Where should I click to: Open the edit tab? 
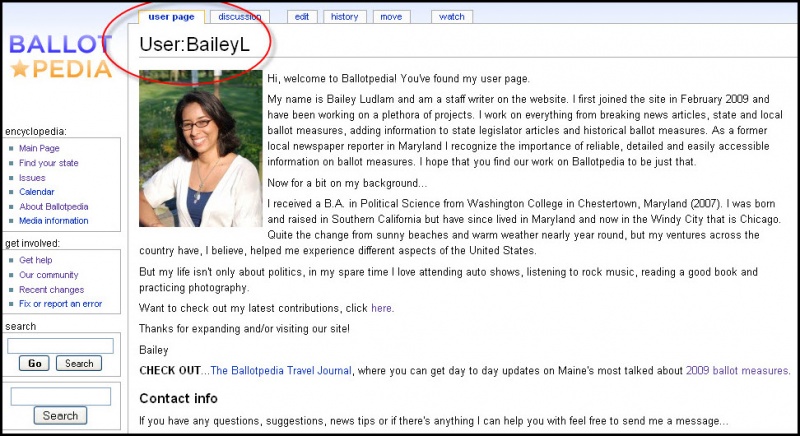[x=301, y=17]
